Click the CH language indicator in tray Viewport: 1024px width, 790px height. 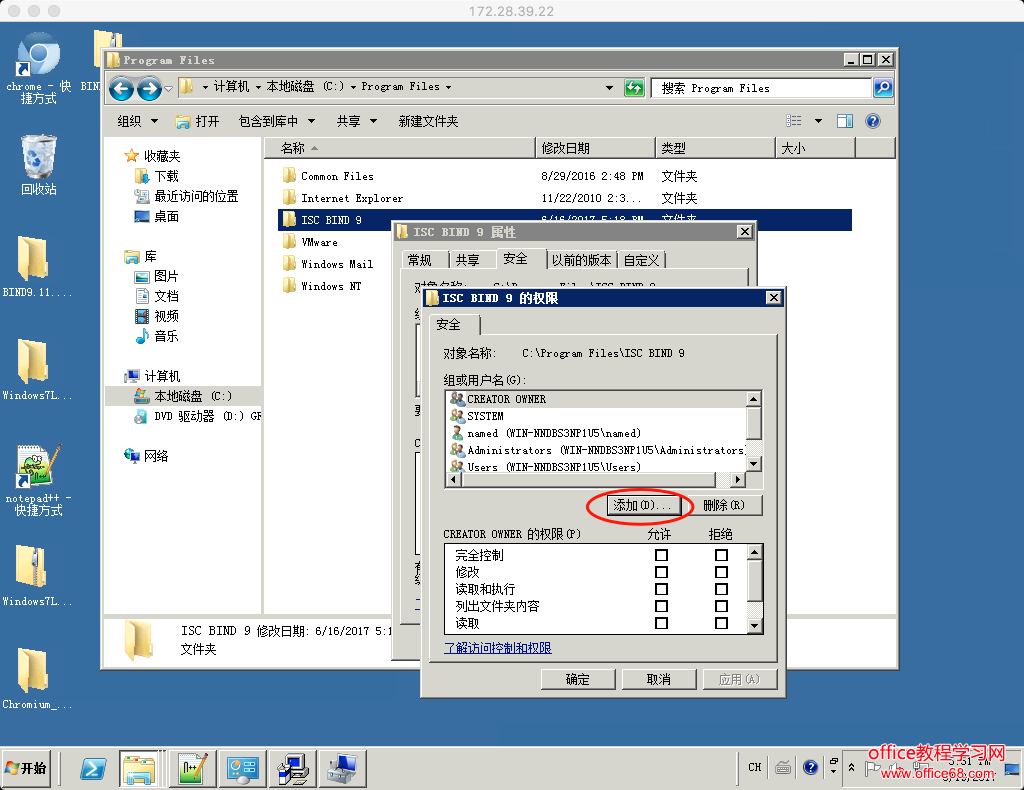(755, 767)
